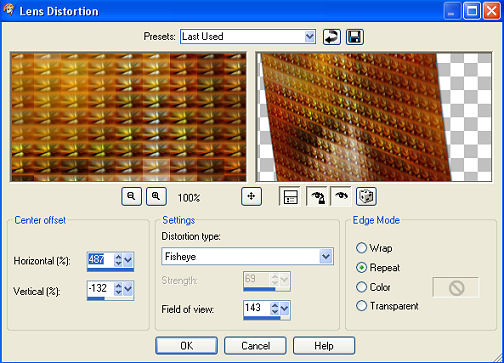Open the Vertical offset slider dropdown arrow

point(128,289)
